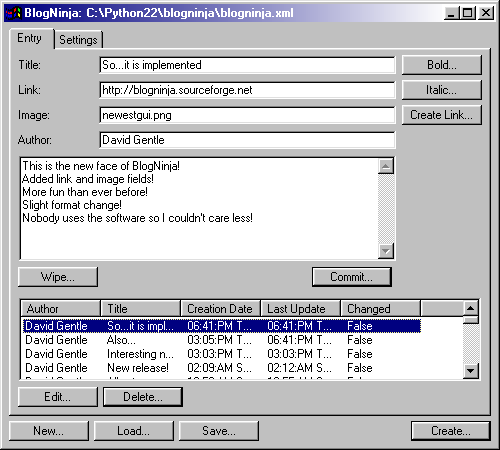Click the BlogNinja app icon in title bar
The height and width of the screenshot is (450, 500).
point(13,13)
